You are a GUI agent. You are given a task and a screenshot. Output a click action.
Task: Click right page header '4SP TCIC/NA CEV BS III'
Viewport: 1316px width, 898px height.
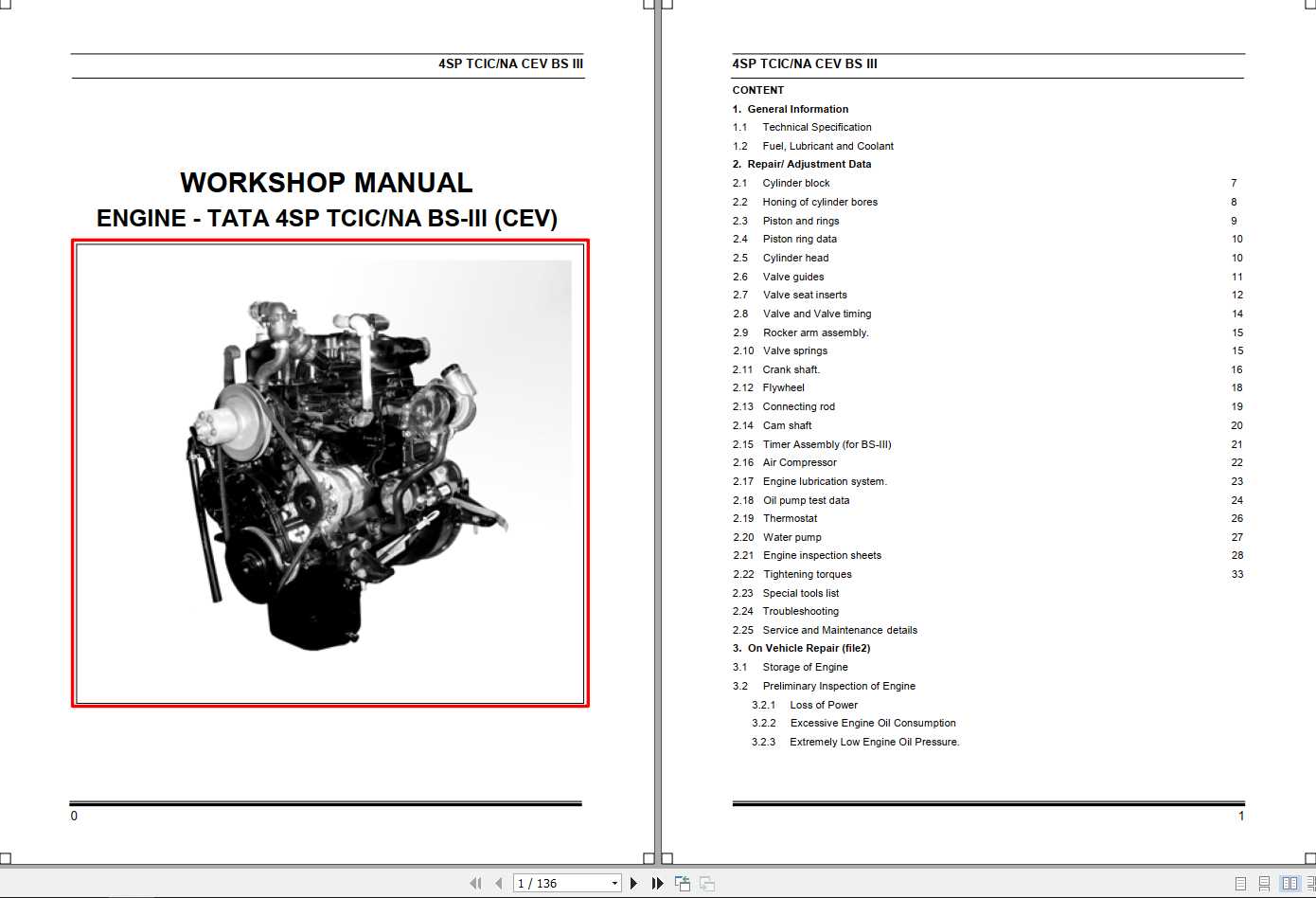coord(805,63)
